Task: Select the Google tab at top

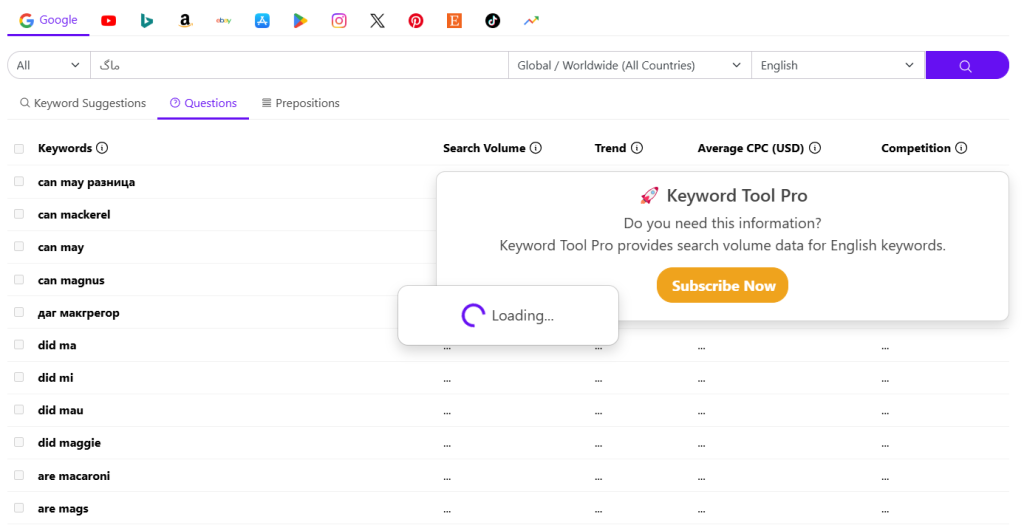Action: pyautogui.click(x=48, y=20)
